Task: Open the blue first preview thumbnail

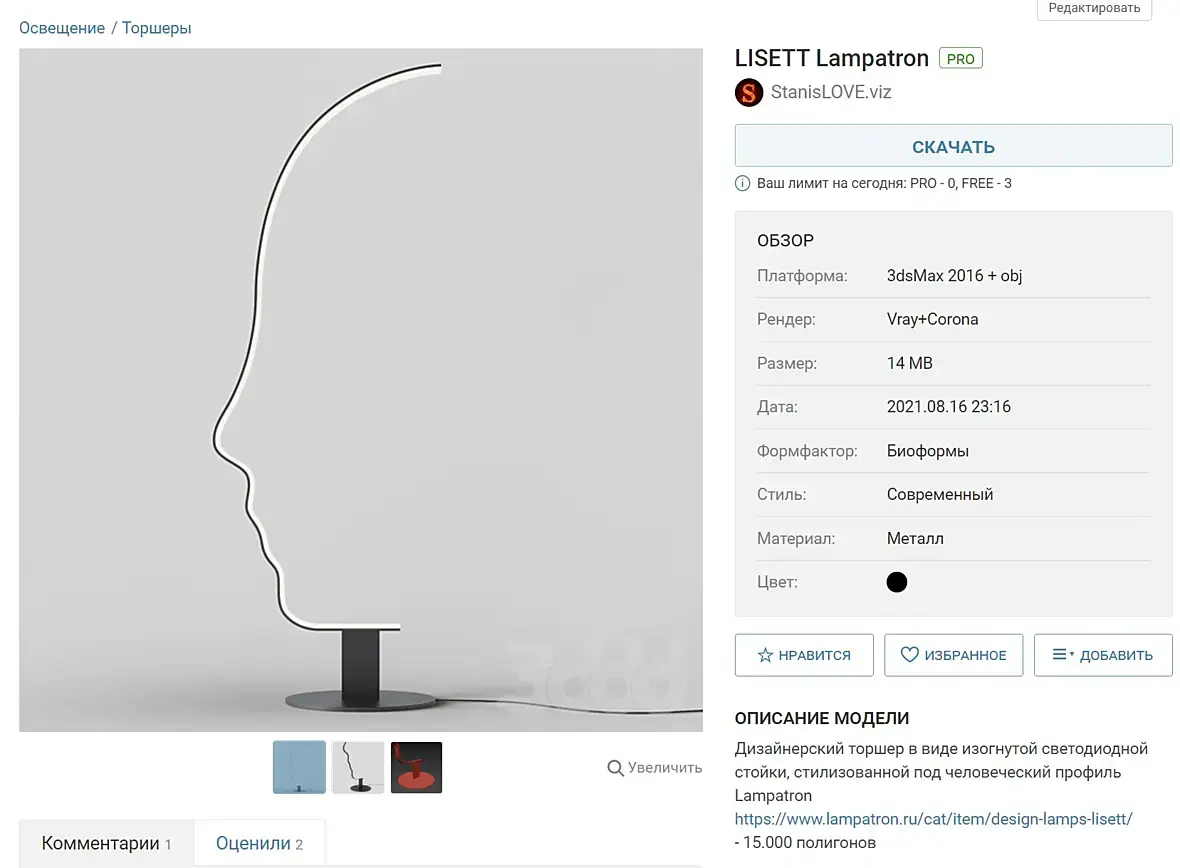Action: [x=299, y=767]
